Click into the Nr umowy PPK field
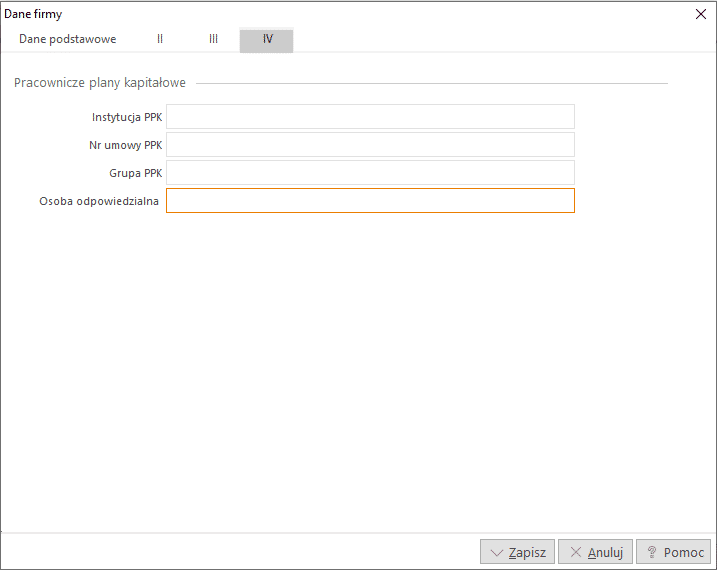Screen dimensions: 717x570 (370, 144)
